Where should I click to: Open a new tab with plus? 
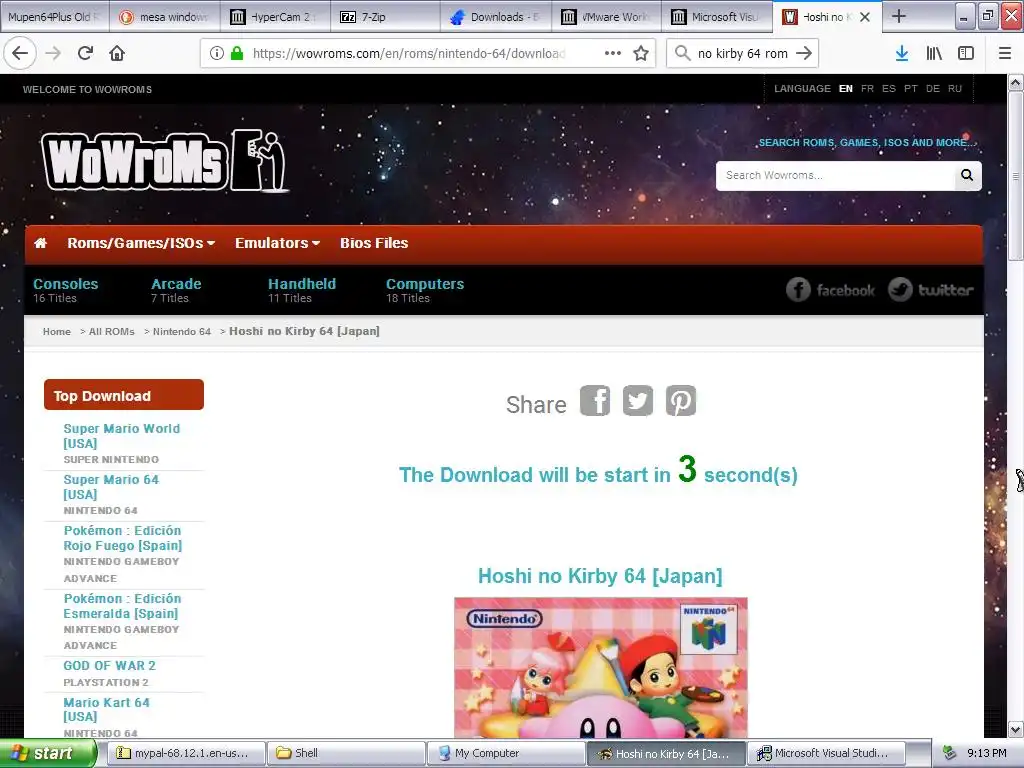point(899,16)
